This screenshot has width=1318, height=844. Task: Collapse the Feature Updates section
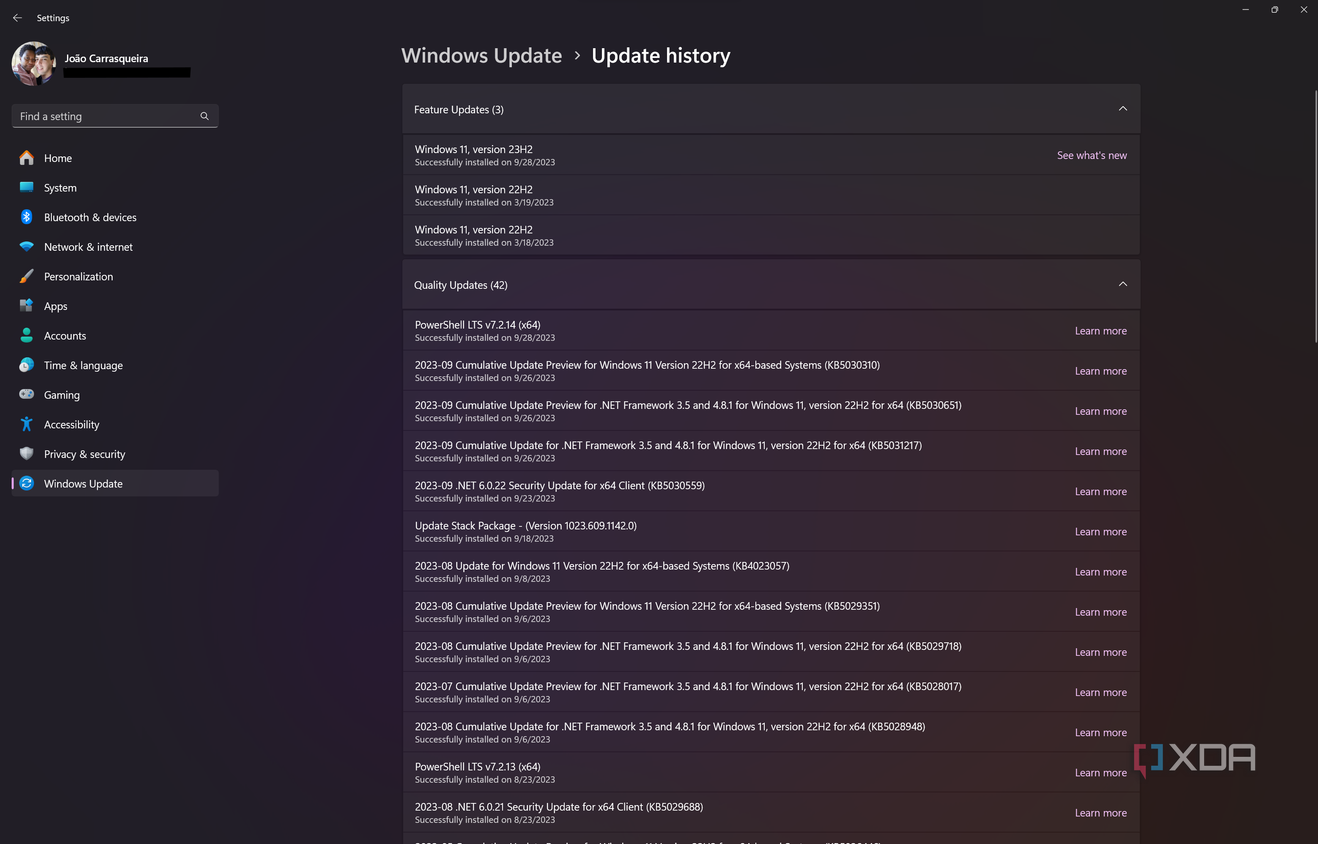(1122, 109)
